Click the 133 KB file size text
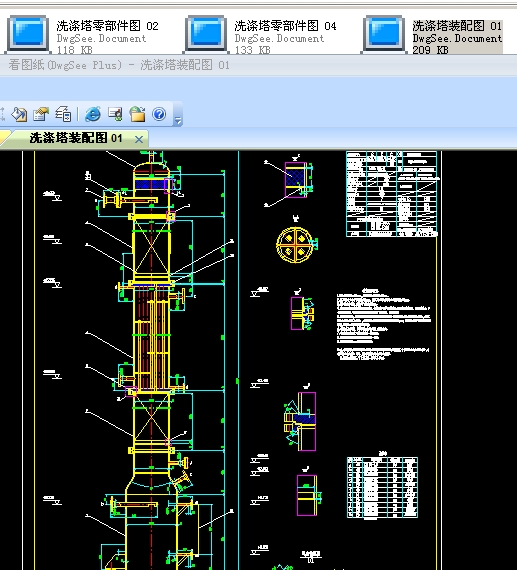The width and height of the screenshot is (517, 570). [253, 50]
